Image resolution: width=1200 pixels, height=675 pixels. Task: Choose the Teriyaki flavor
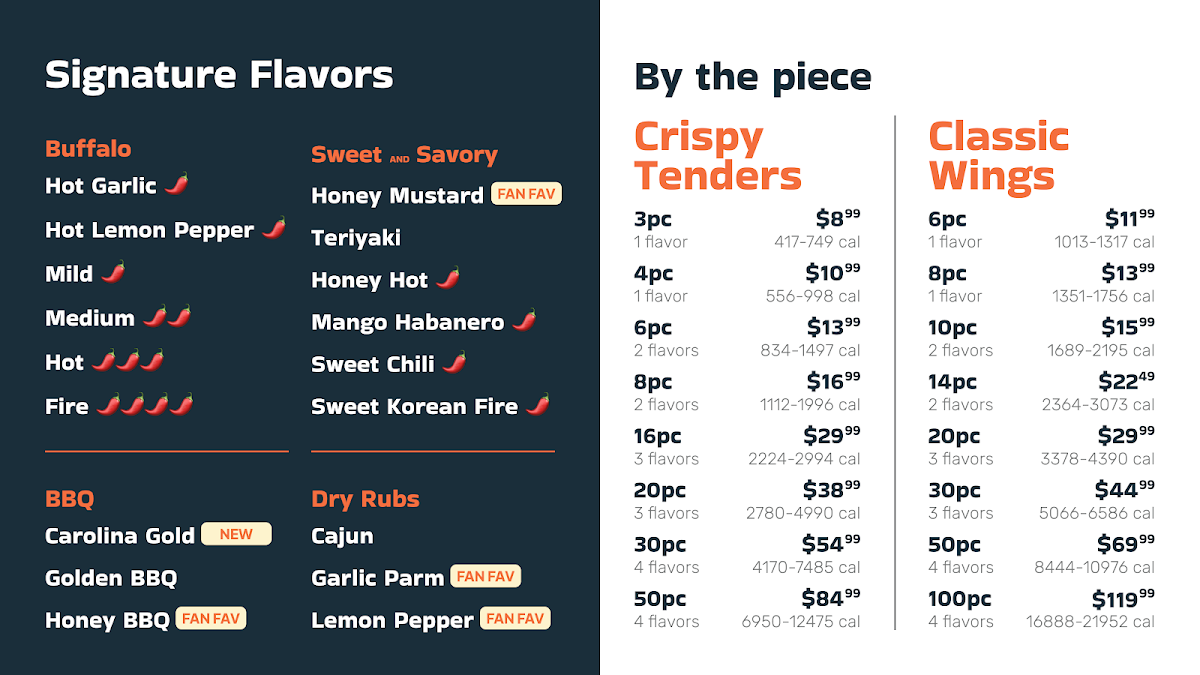[x=356, y=238]
